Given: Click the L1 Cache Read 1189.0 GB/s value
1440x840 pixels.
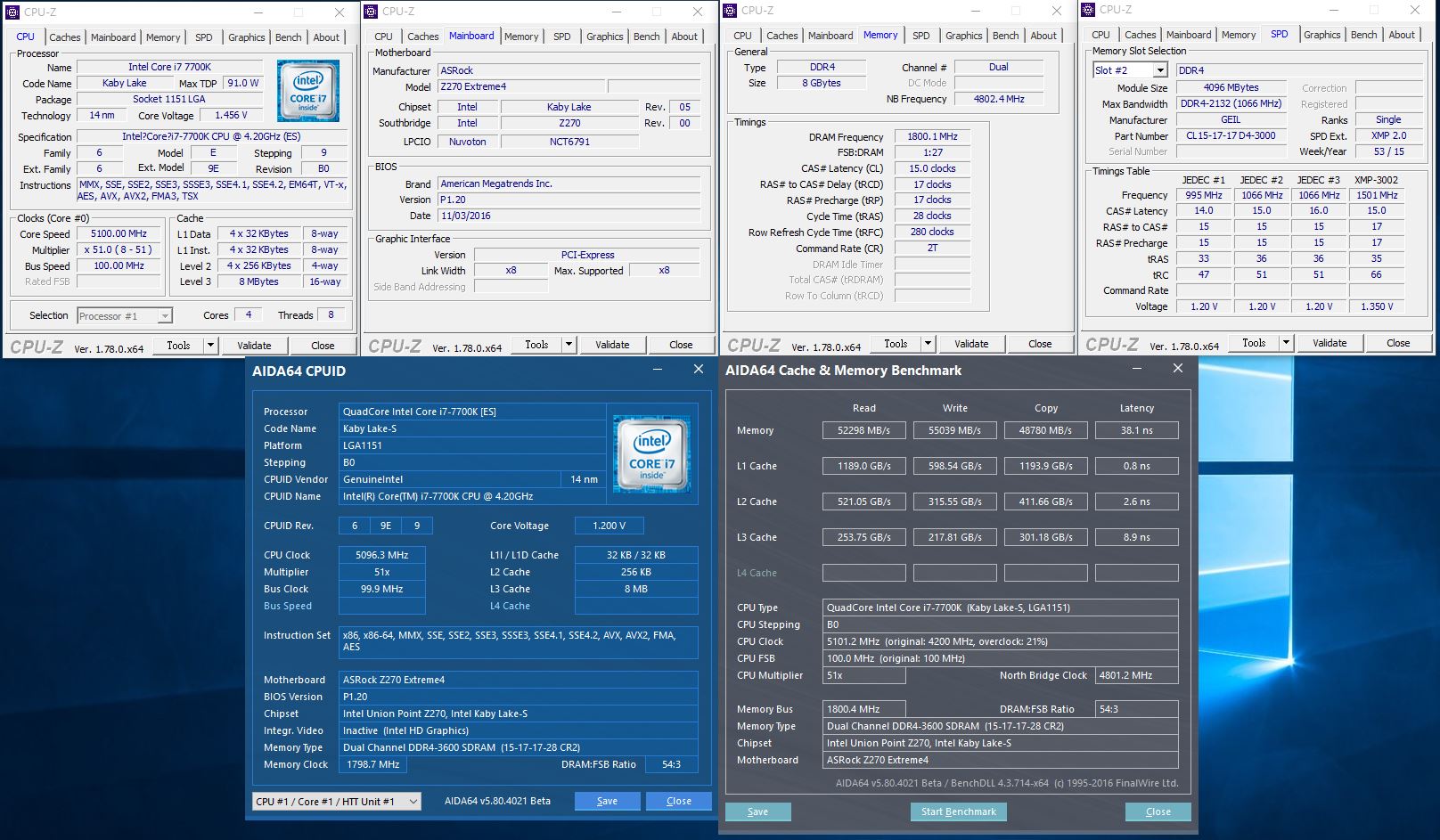Looking at the screenshot, I should pos(863,466).
